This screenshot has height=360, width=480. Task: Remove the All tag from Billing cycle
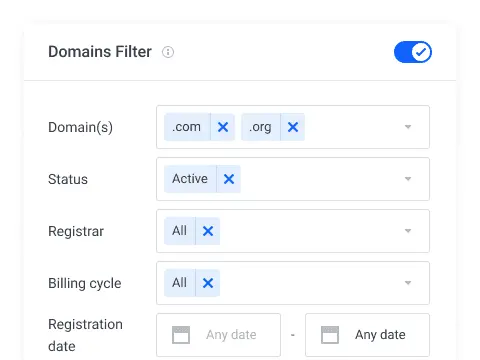click(x=208, y=283)
